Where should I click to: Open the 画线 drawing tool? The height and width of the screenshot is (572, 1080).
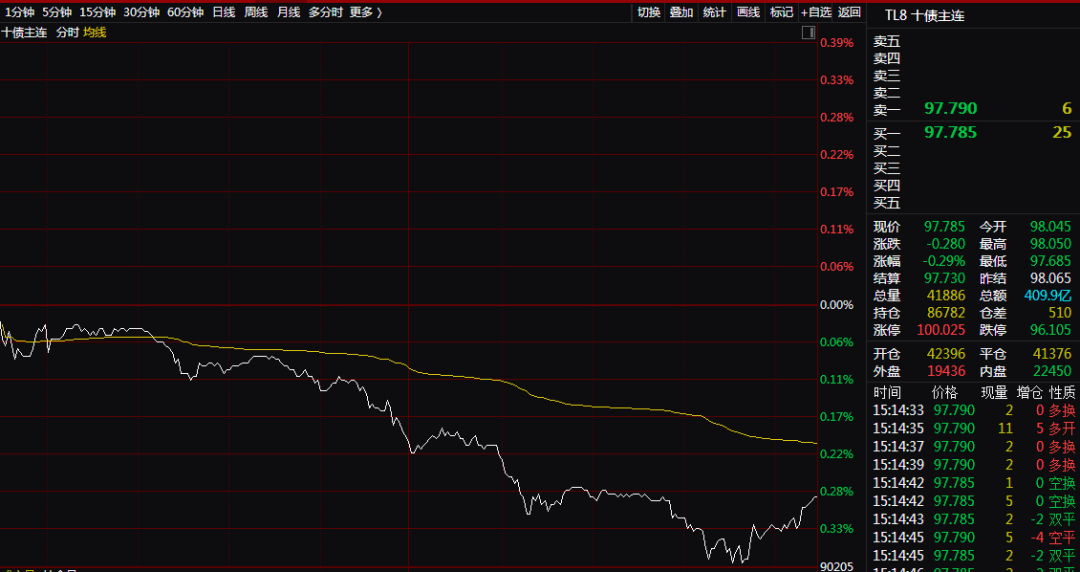click(x=748, y=12)
